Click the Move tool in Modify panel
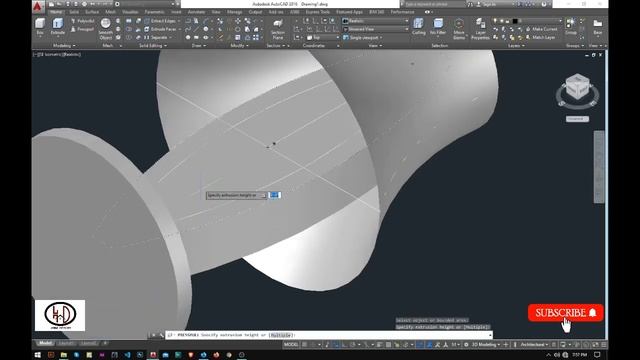This screenshot has width=640, height=360. (238, 21)
